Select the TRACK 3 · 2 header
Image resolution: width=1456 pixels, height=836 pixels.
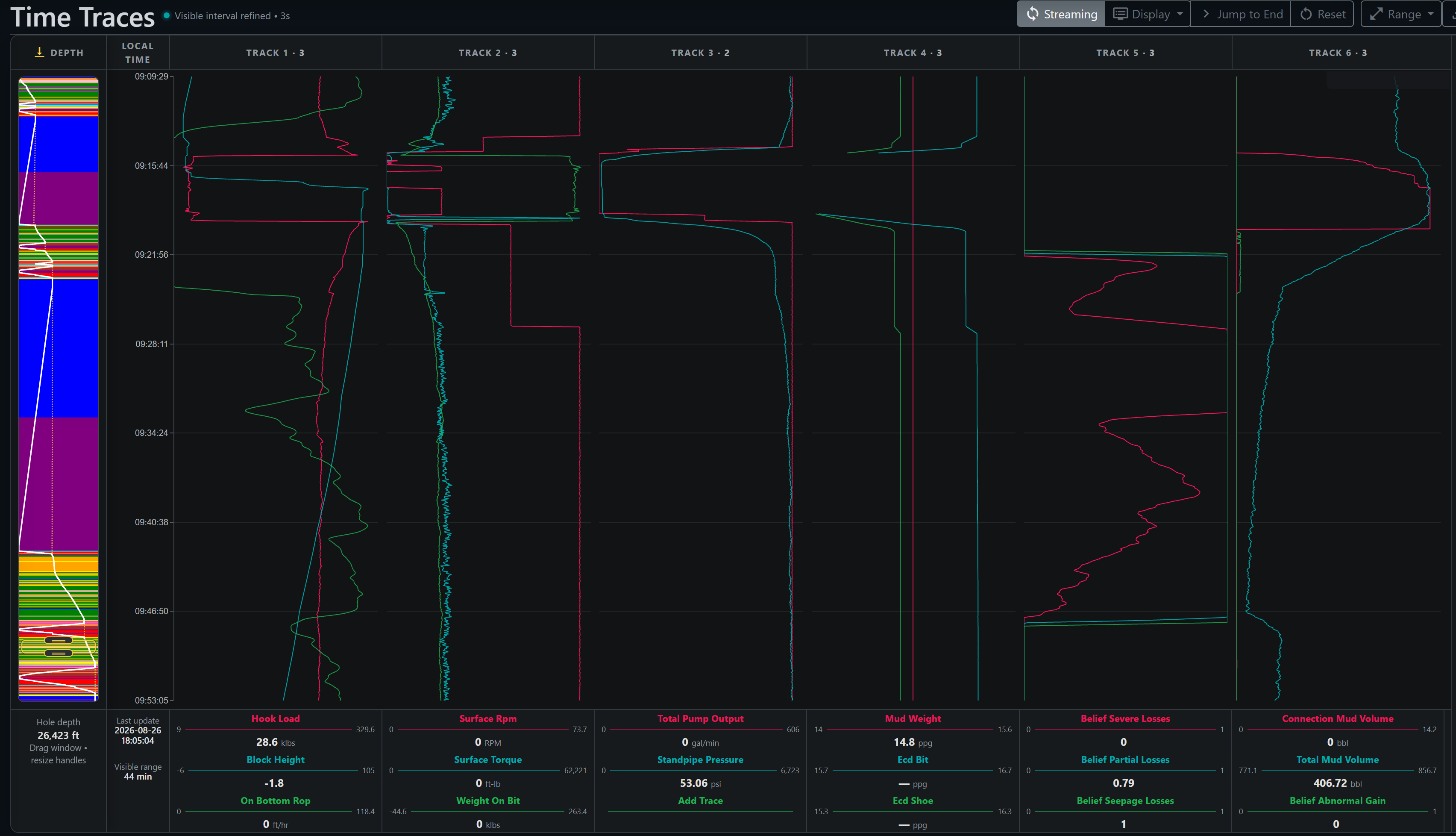click(700, 53)
